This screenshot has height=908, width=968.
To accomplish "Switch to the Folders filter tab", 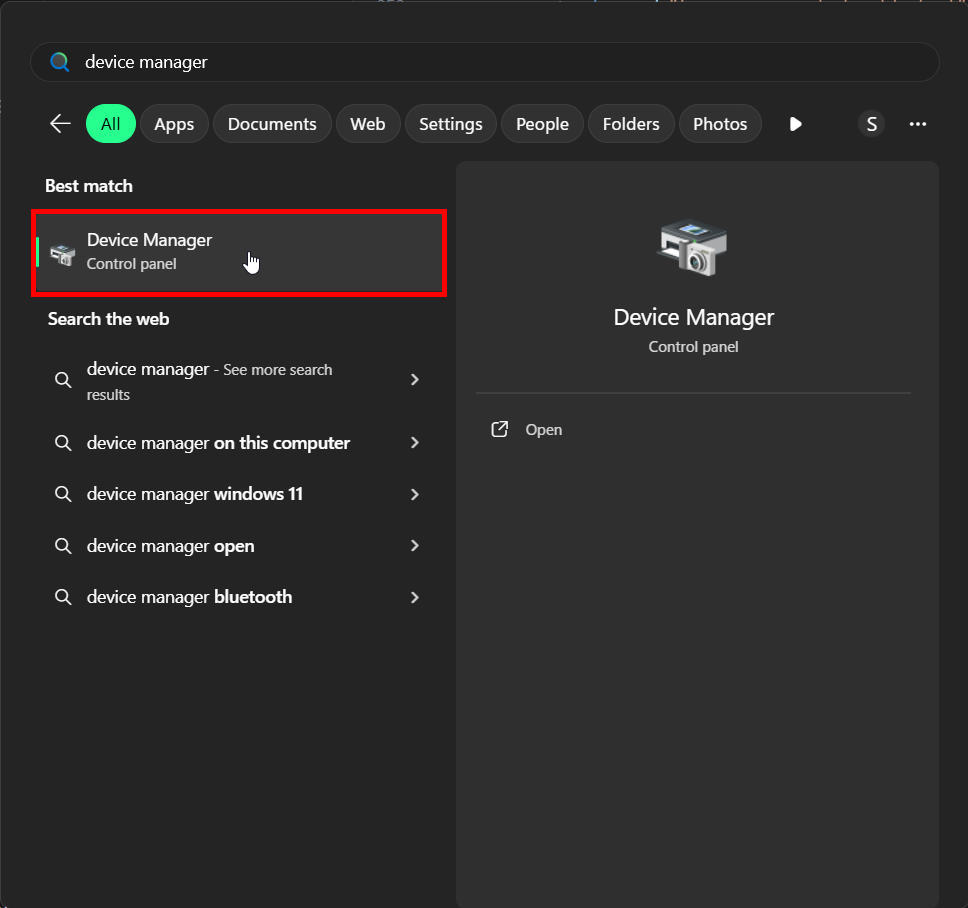I will pos(631,123).
